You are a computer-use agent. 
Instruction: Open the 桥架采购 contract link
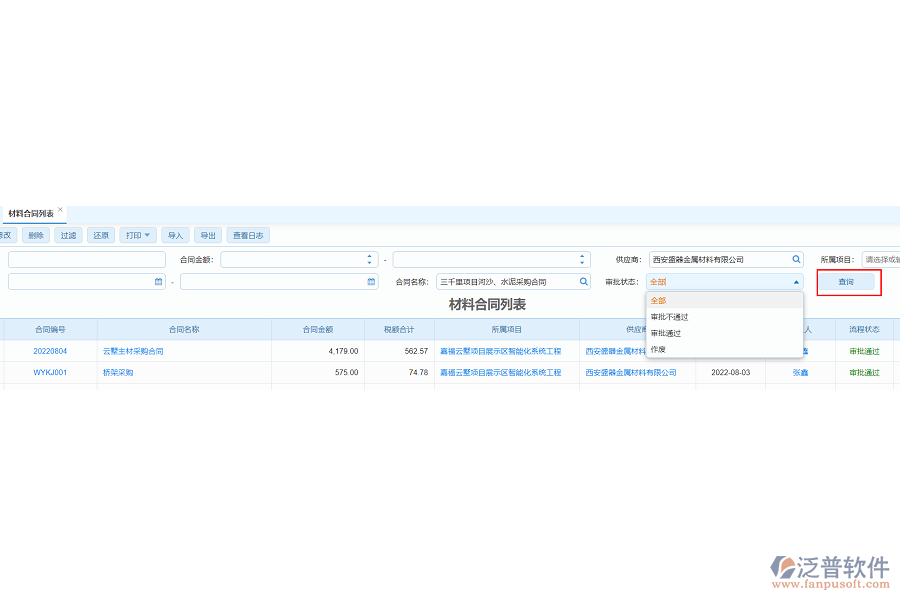coord(118,372)
